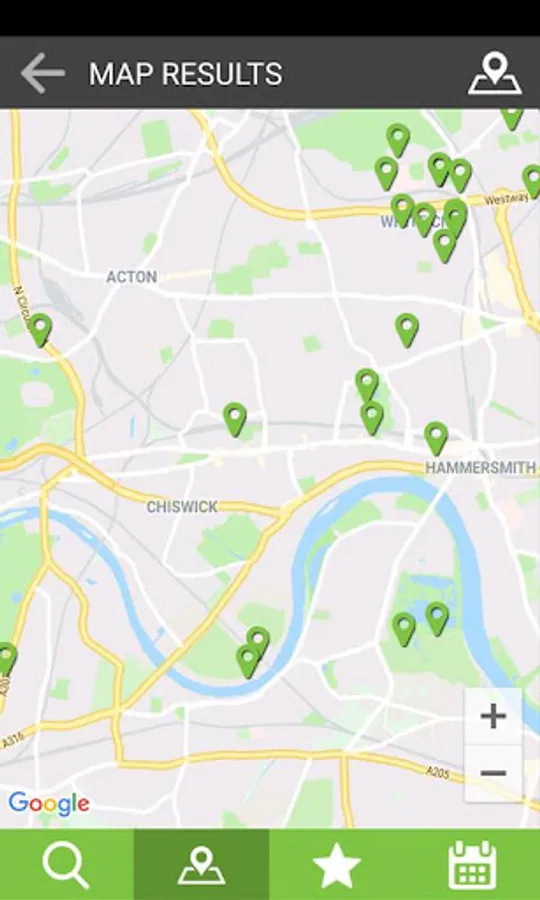Select the green pin on the North Circular road
Screen dimensions: 540x900
click(40, 330)
